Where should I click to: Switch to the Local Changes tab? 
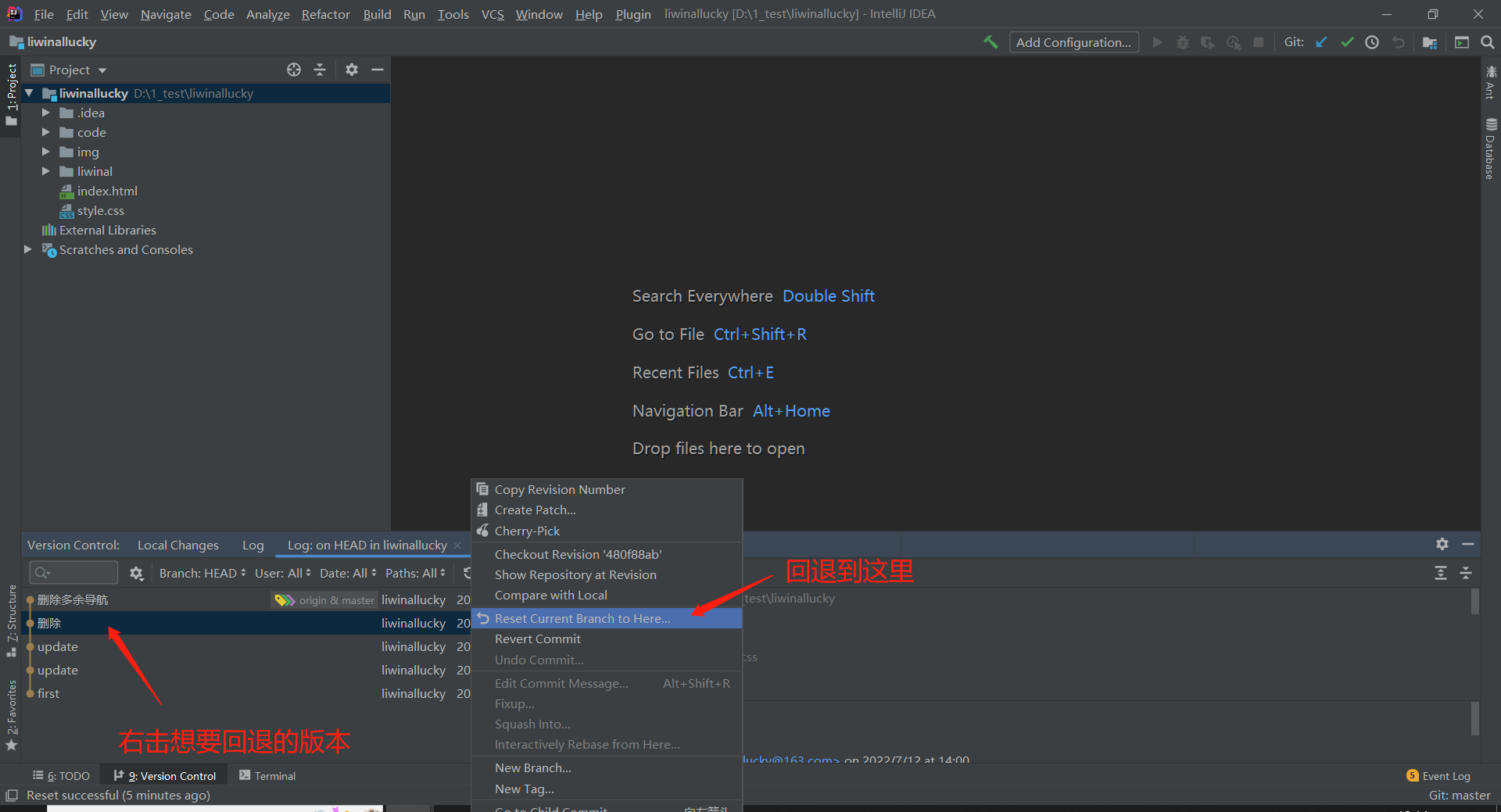[x=178, y=545]
